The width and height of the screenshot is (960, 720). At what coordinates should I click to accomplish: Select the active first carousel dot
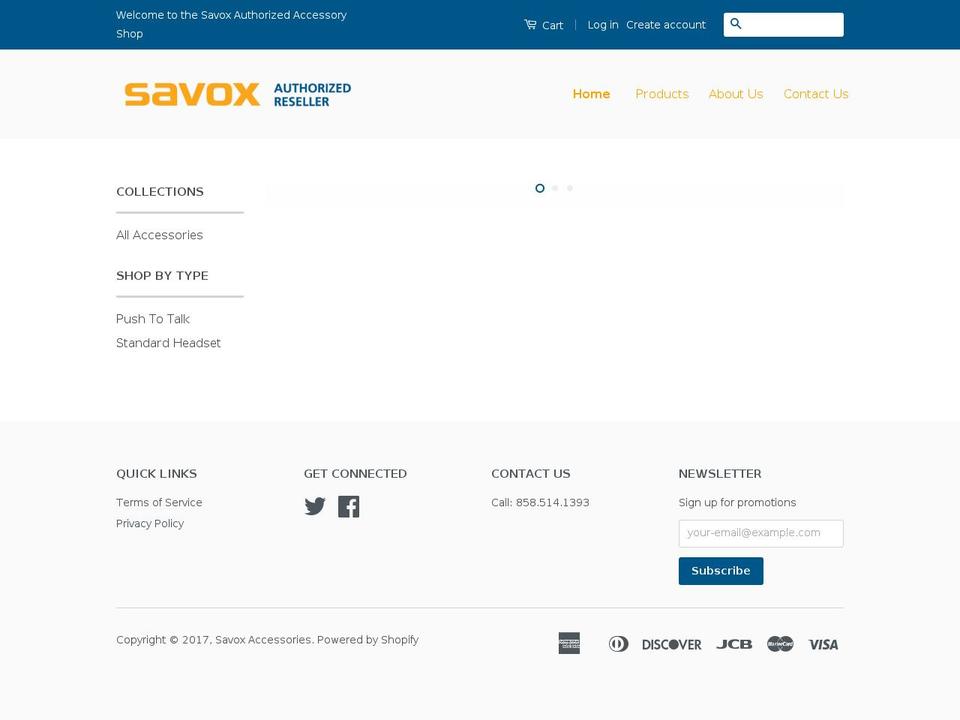click(x=540, y=188)
